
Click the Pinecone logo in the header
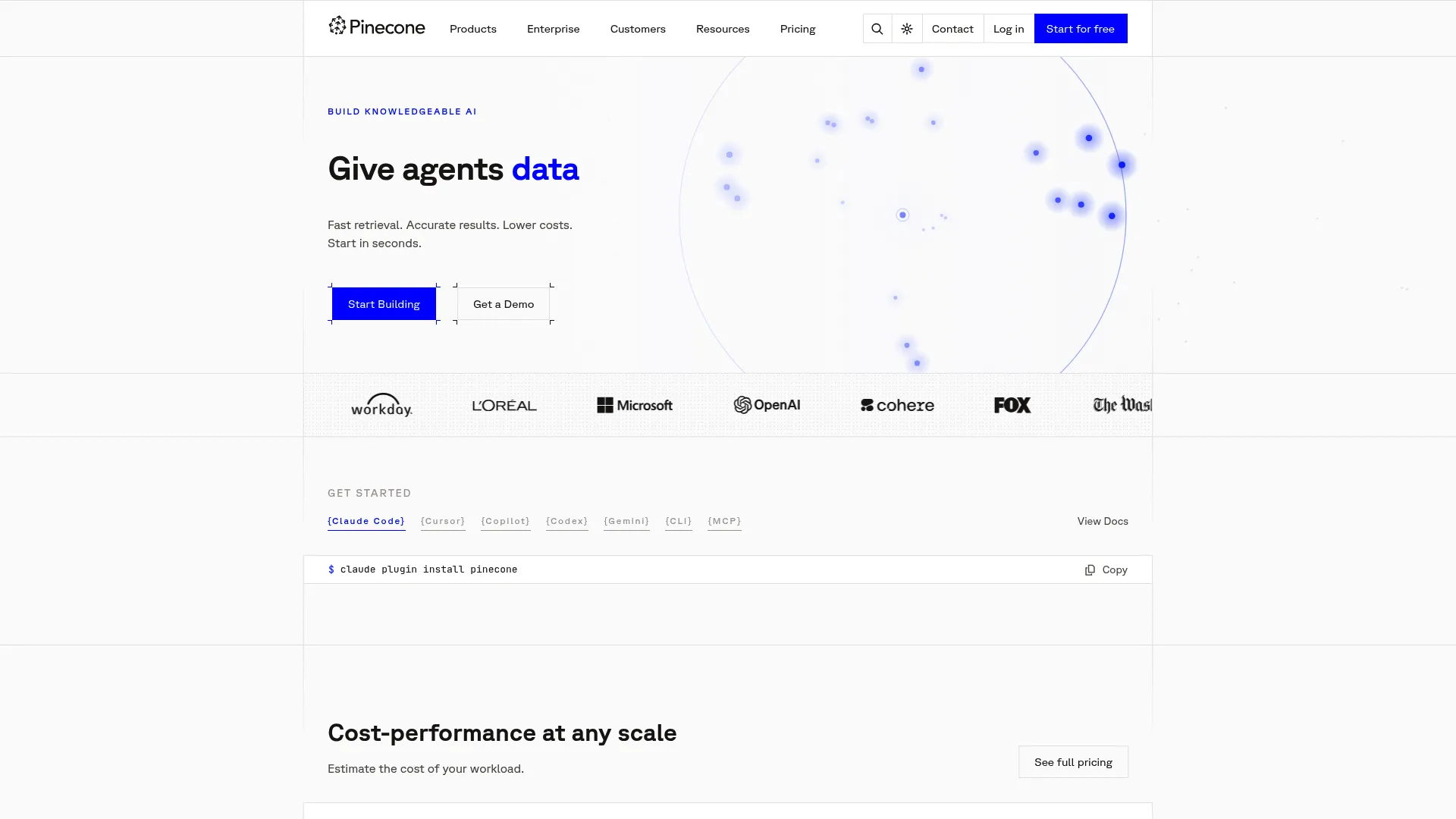click(377, 27)
